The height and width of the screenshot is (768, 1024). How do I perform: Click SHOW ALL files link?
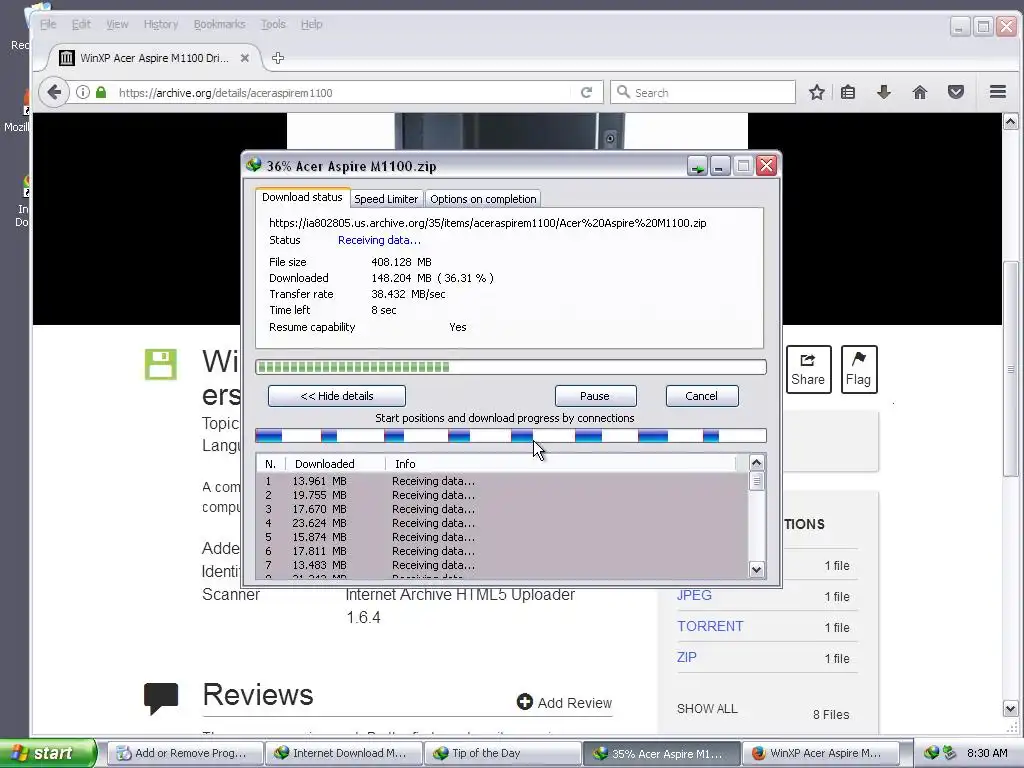(x=707, y=709)
